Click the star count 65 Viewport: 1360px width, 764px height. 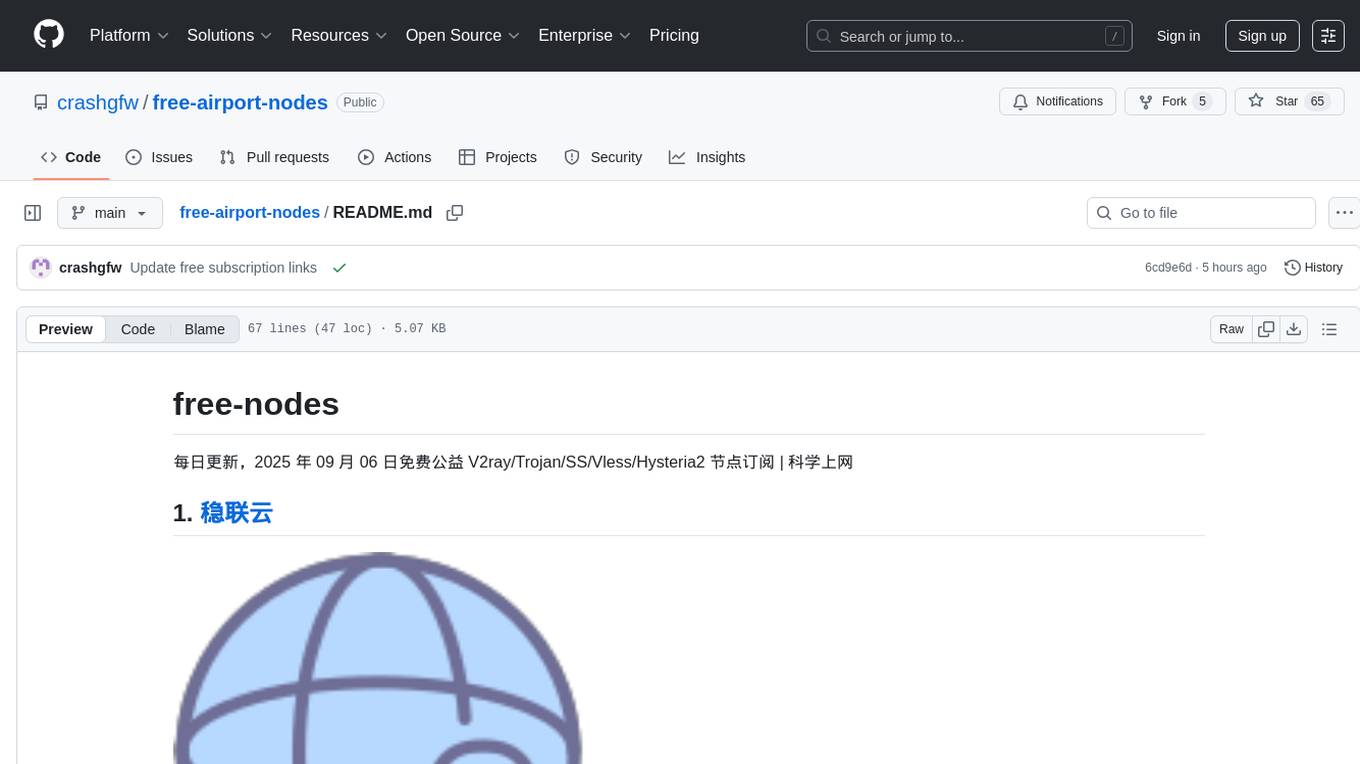pyautogui.click(x=1318, y=102)
